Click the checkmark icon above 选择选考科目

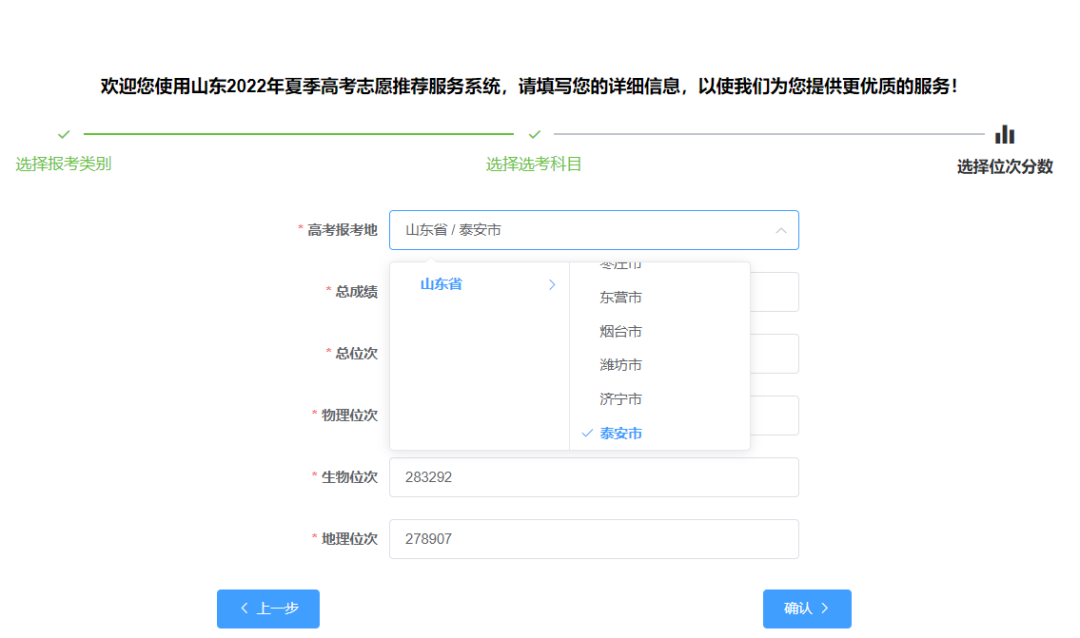[x=533, y=132]
